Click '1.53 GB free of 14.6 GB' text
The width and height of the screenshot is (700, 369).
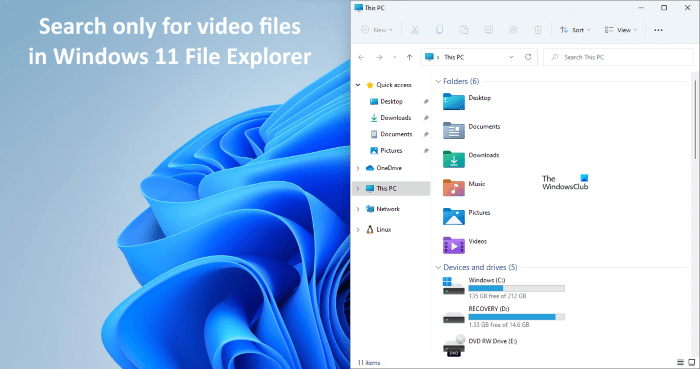(x=499, y=325)
